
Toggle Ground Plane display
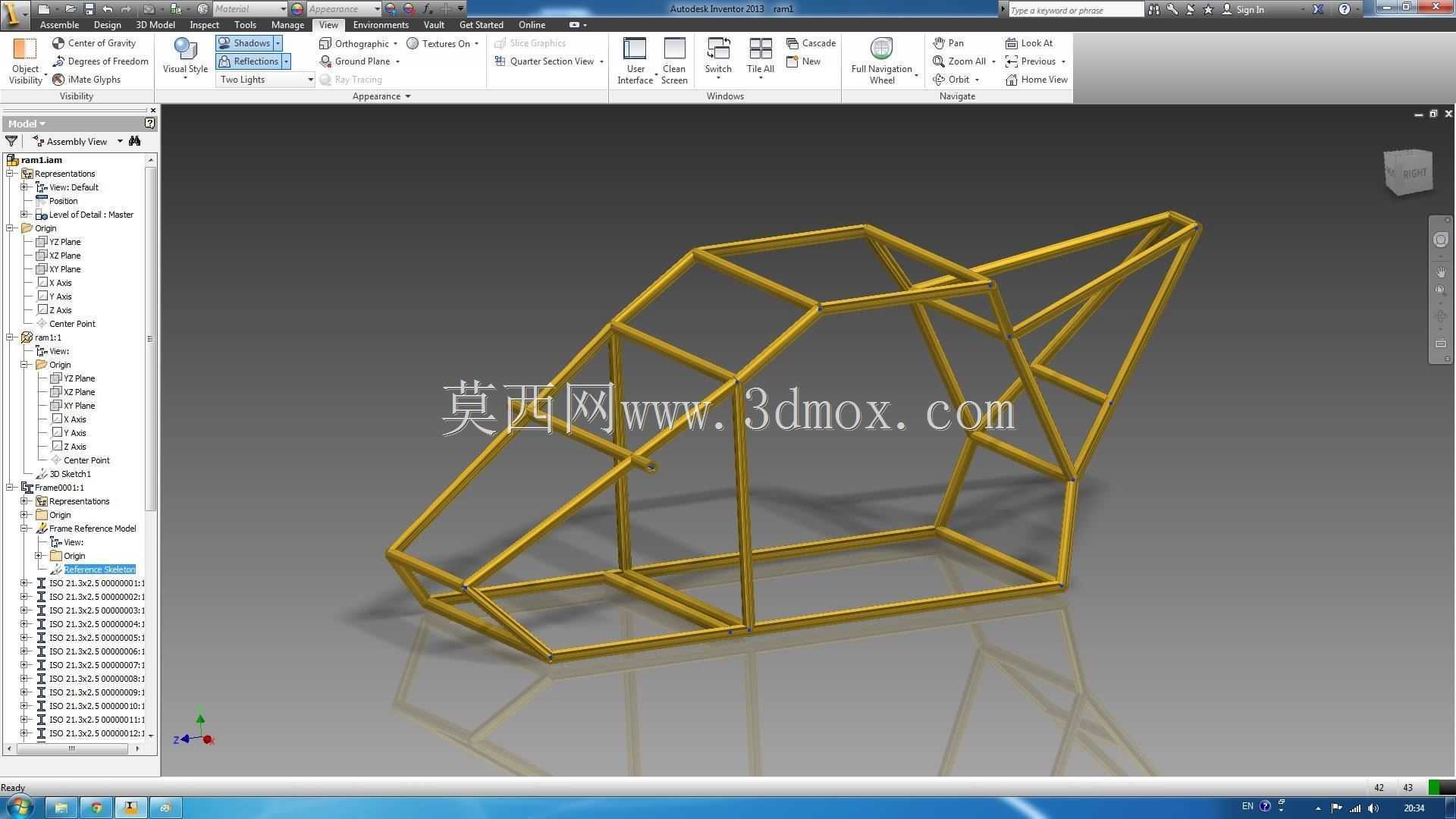355,61
